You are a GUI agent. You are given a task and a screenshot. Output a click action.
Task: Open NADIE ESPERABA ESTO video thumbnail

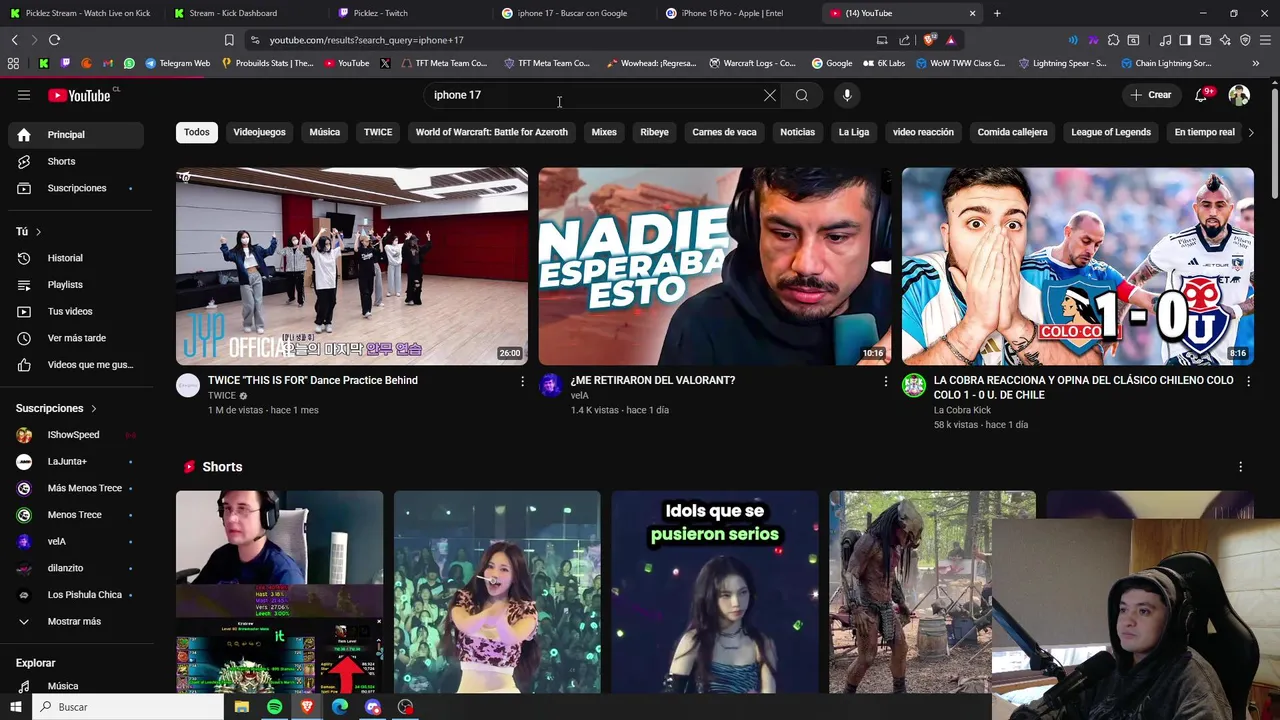715,266
